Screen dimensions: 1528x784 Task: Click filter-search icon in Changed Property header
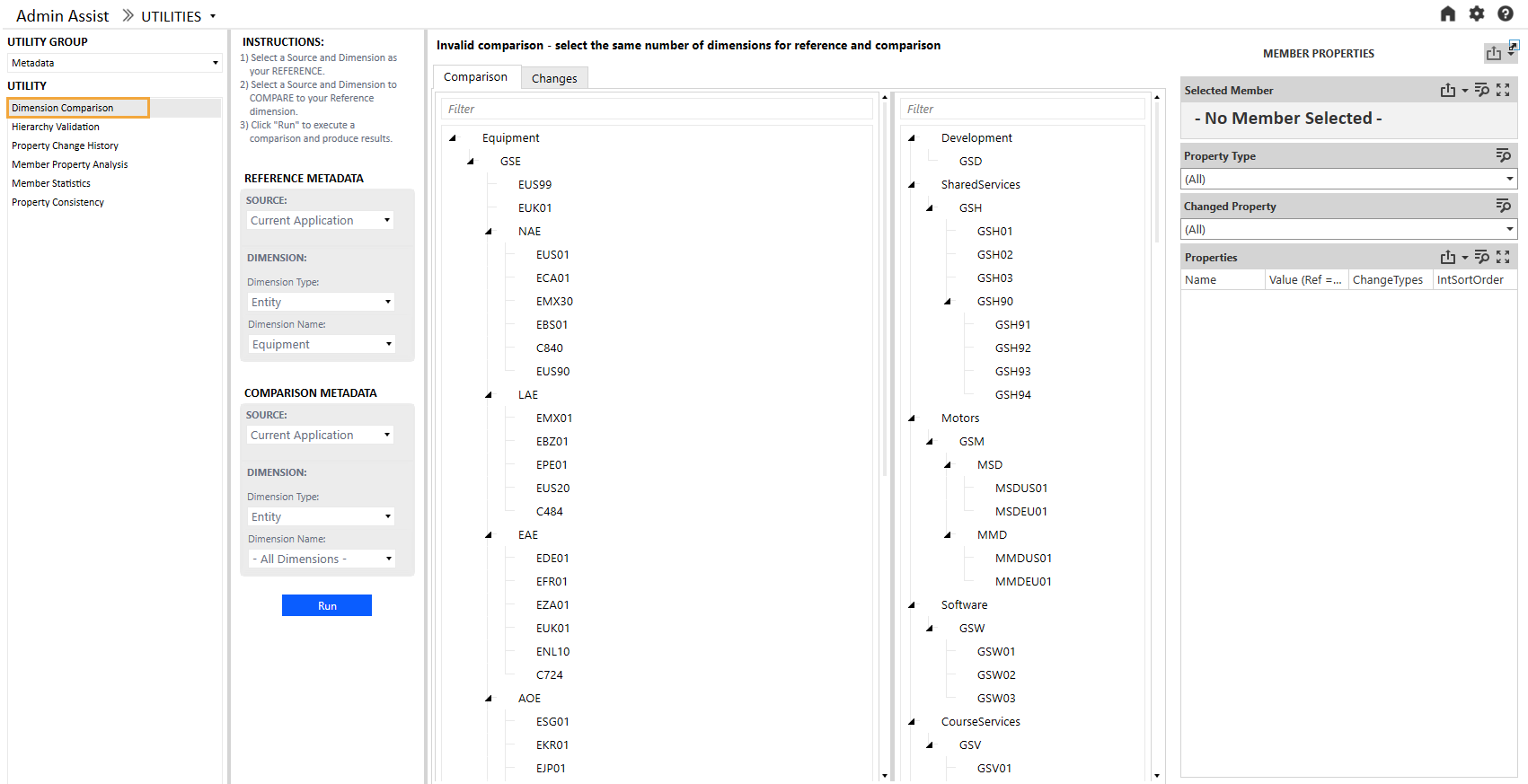pyautogui.click(x=1503, y=206)
